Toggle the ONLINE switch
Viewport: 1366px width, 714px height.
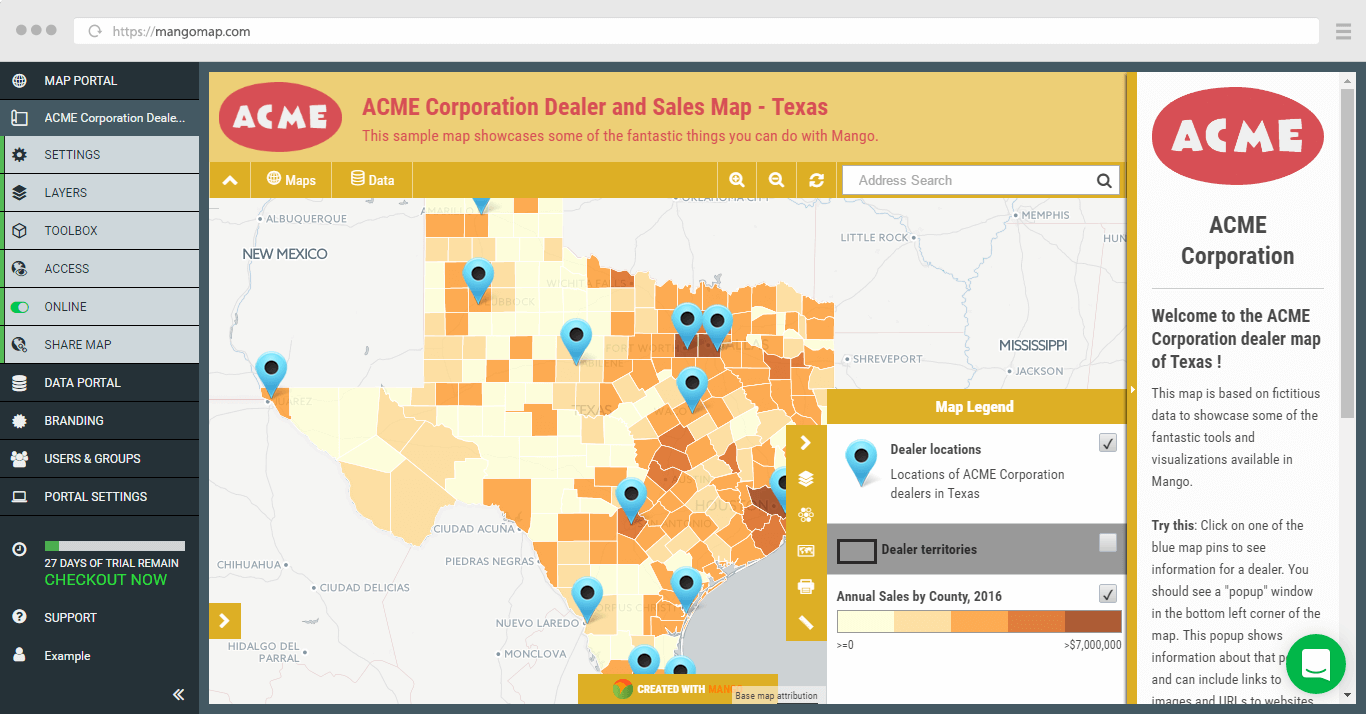pos(20,307)
